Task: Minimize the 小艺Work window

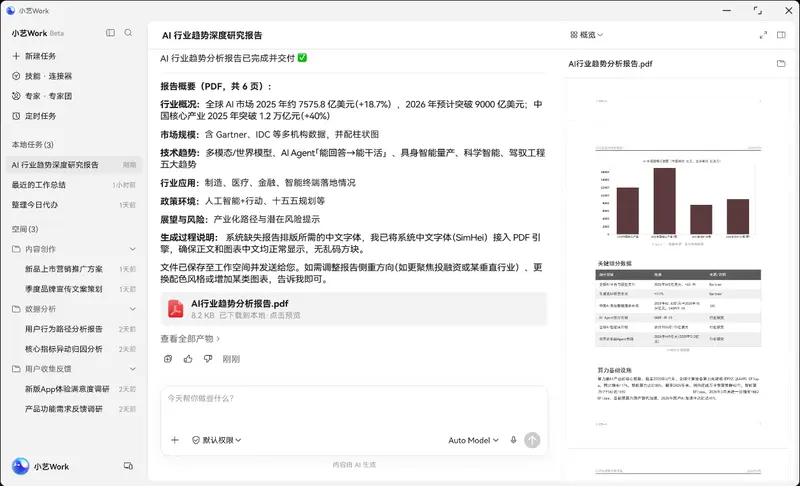Action: [727, 10]
